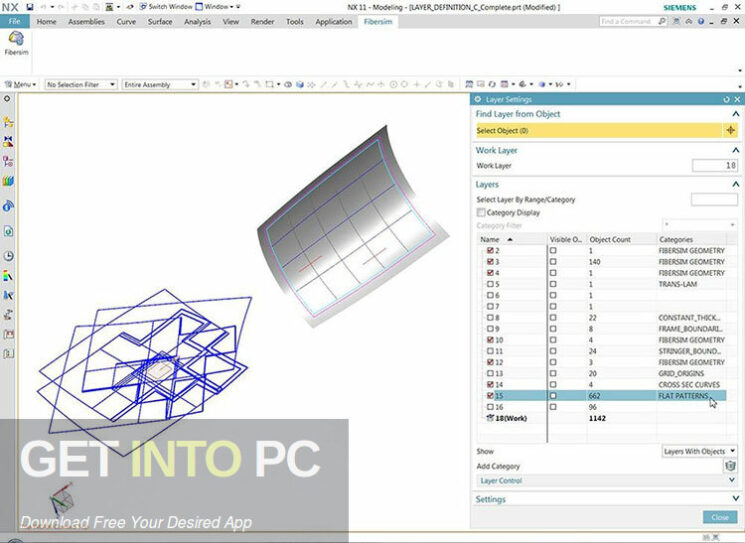
Task: Click the blue sphere rendering style icon
Action: [x=542, y=84]
